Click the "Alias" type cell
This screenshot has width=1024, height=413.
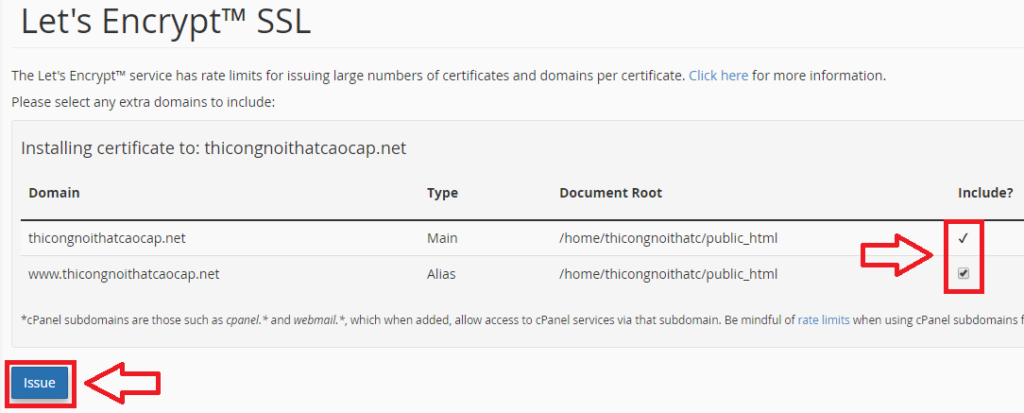click(x=443, y=273)
